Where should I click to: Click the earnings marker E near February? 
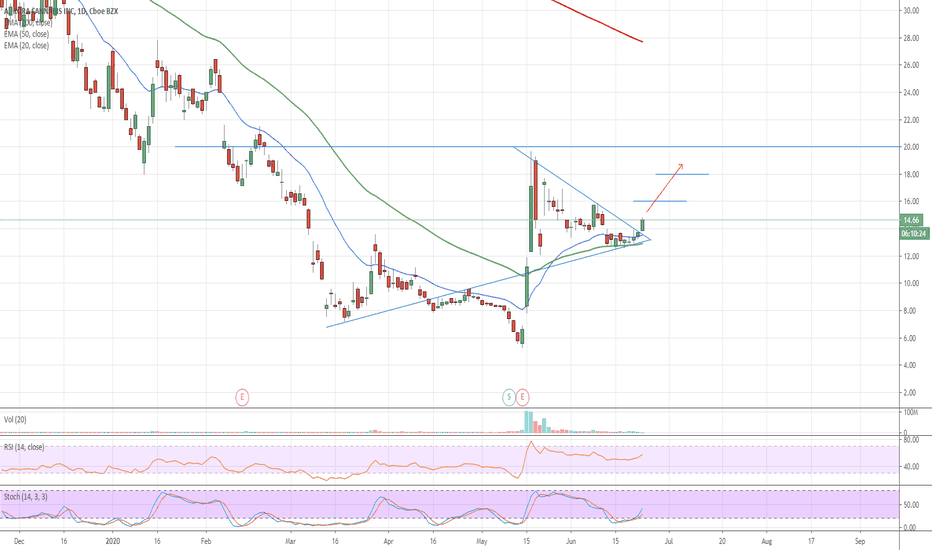pyautogui.click(x=242, y=397)
